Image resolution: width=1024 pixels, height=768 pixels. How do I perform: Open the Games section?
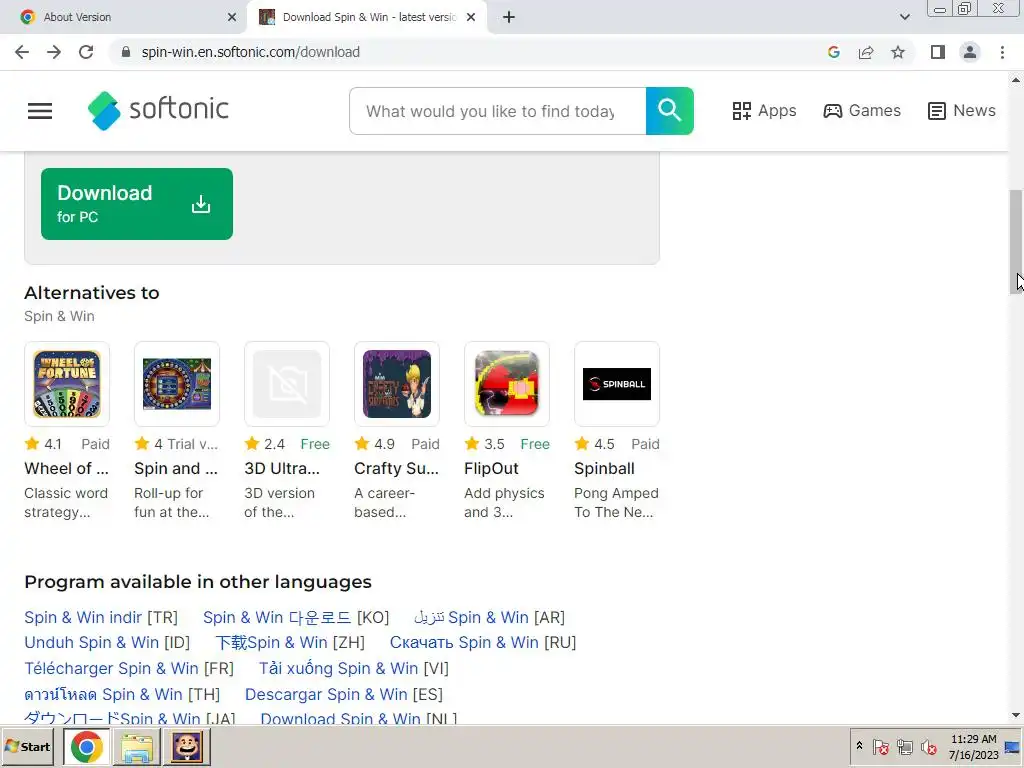tap(862, 111)
